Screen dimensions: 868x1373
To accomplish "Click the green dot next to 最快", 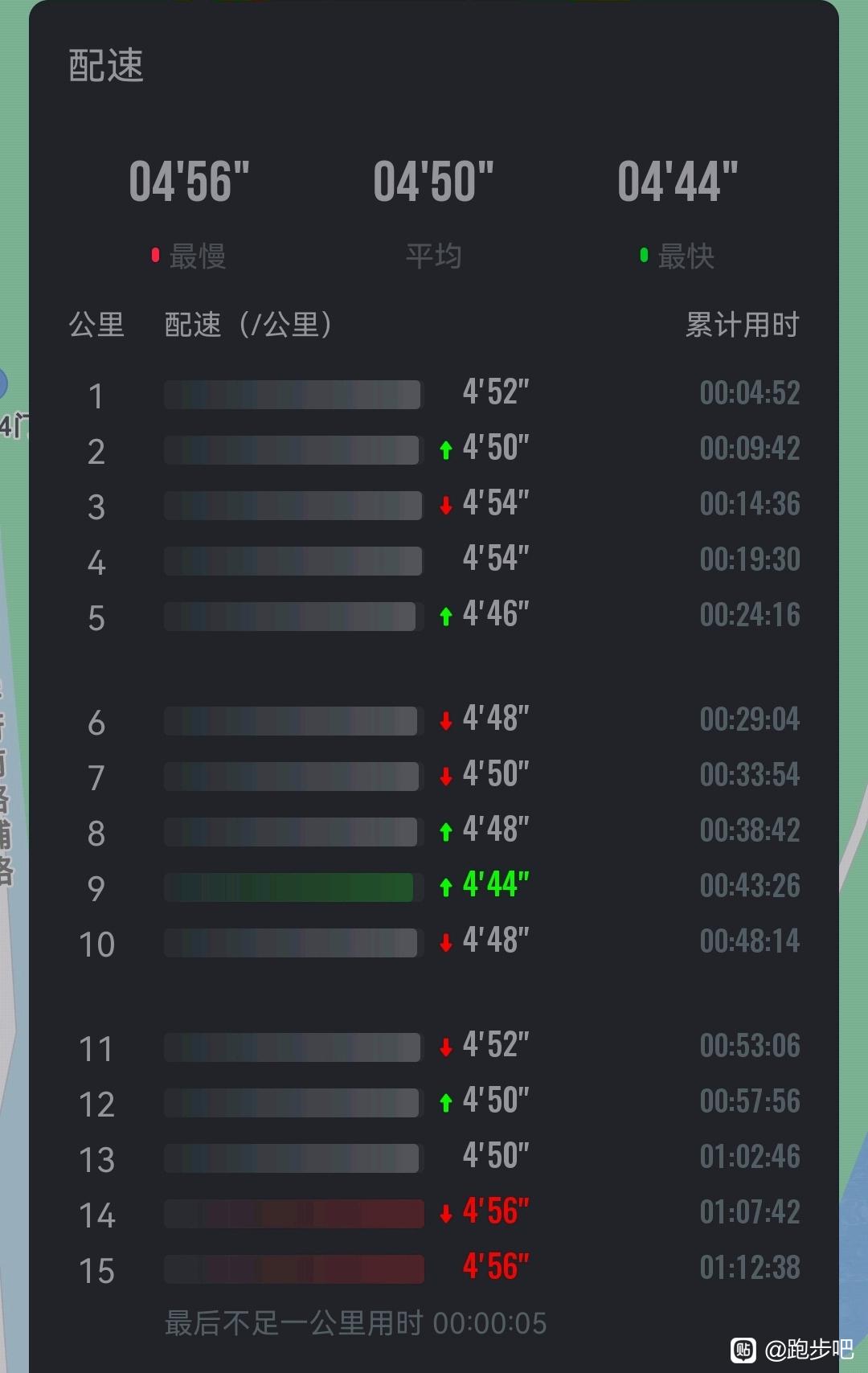I will pyautogui.click(x=644, y=256).
